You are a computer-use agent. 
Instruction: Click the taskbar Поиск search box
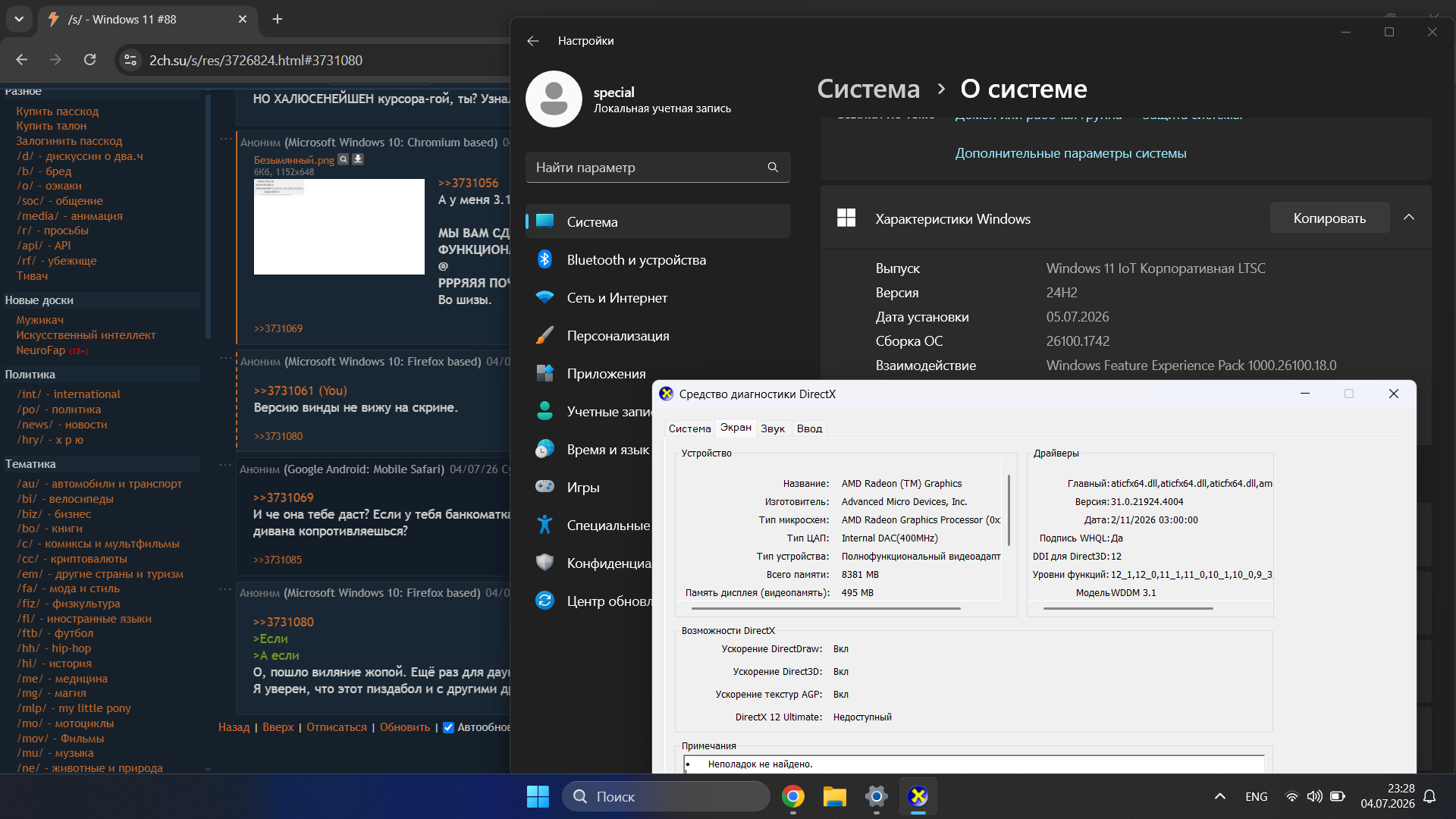(x=666, y=796)
